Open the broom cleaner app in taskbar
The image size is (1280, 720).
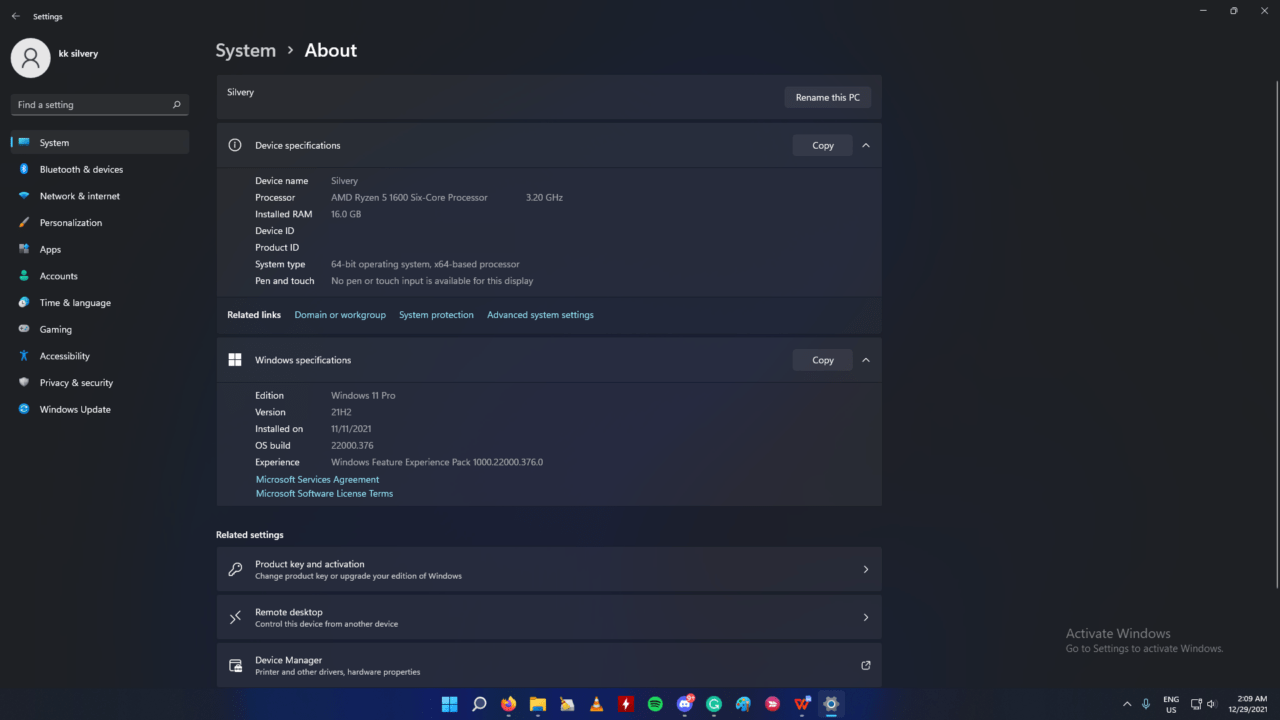point(567,704)
